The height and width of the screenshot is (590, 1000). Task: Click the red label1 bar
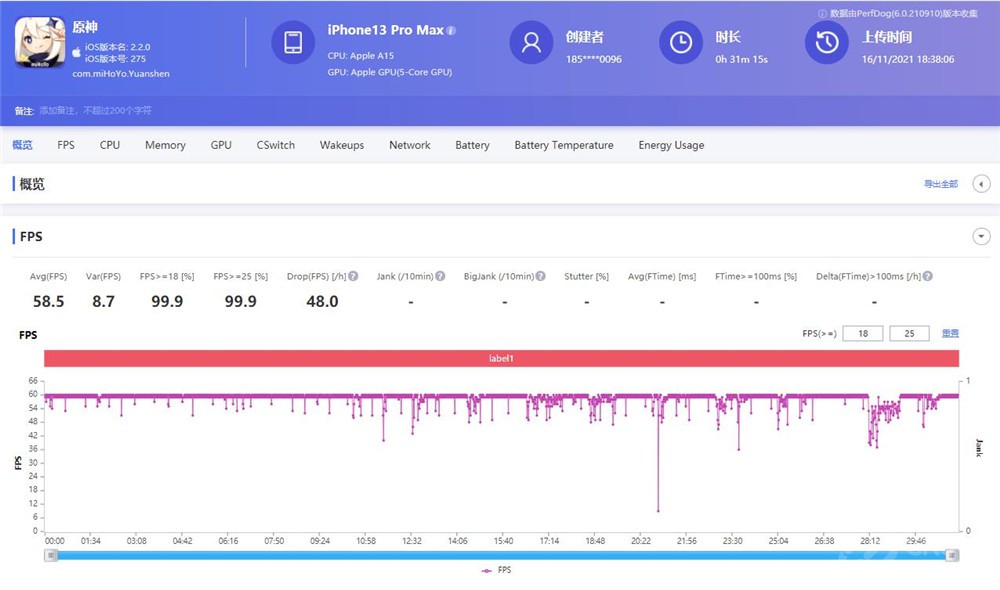(x=501, y=358)
